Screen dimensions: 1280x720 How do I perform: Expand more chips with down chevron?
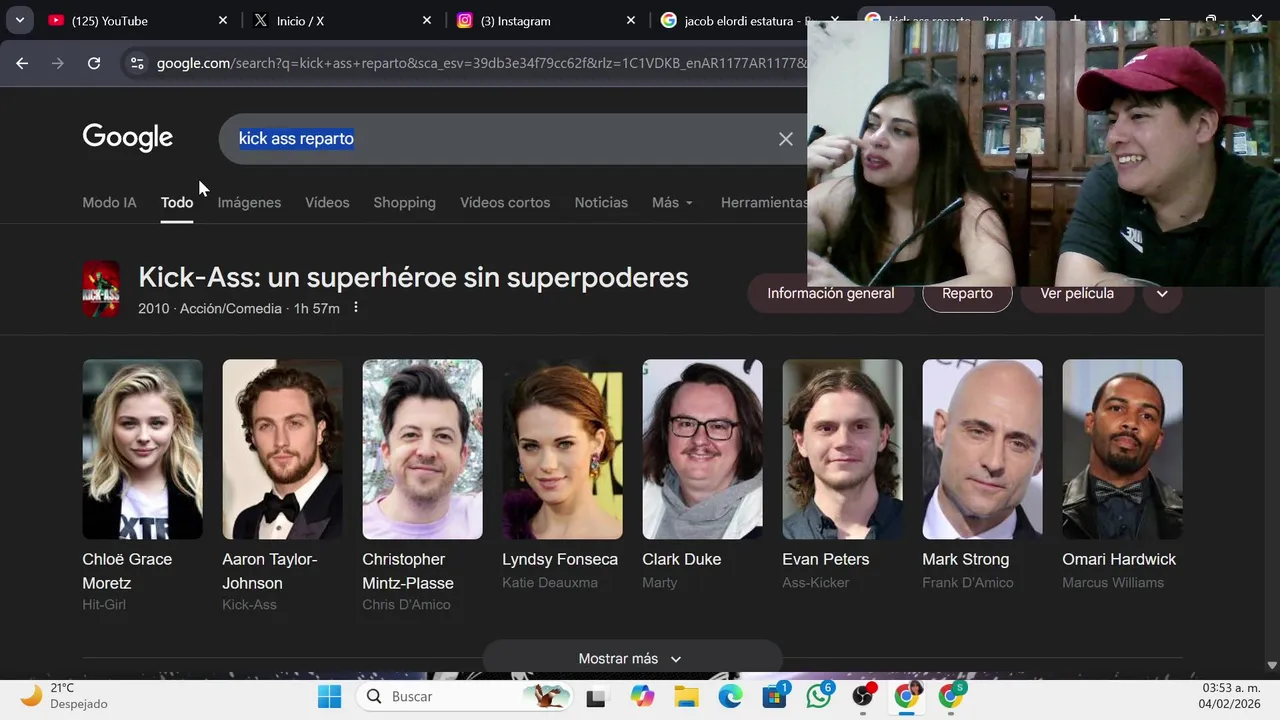pos(1162,293)
